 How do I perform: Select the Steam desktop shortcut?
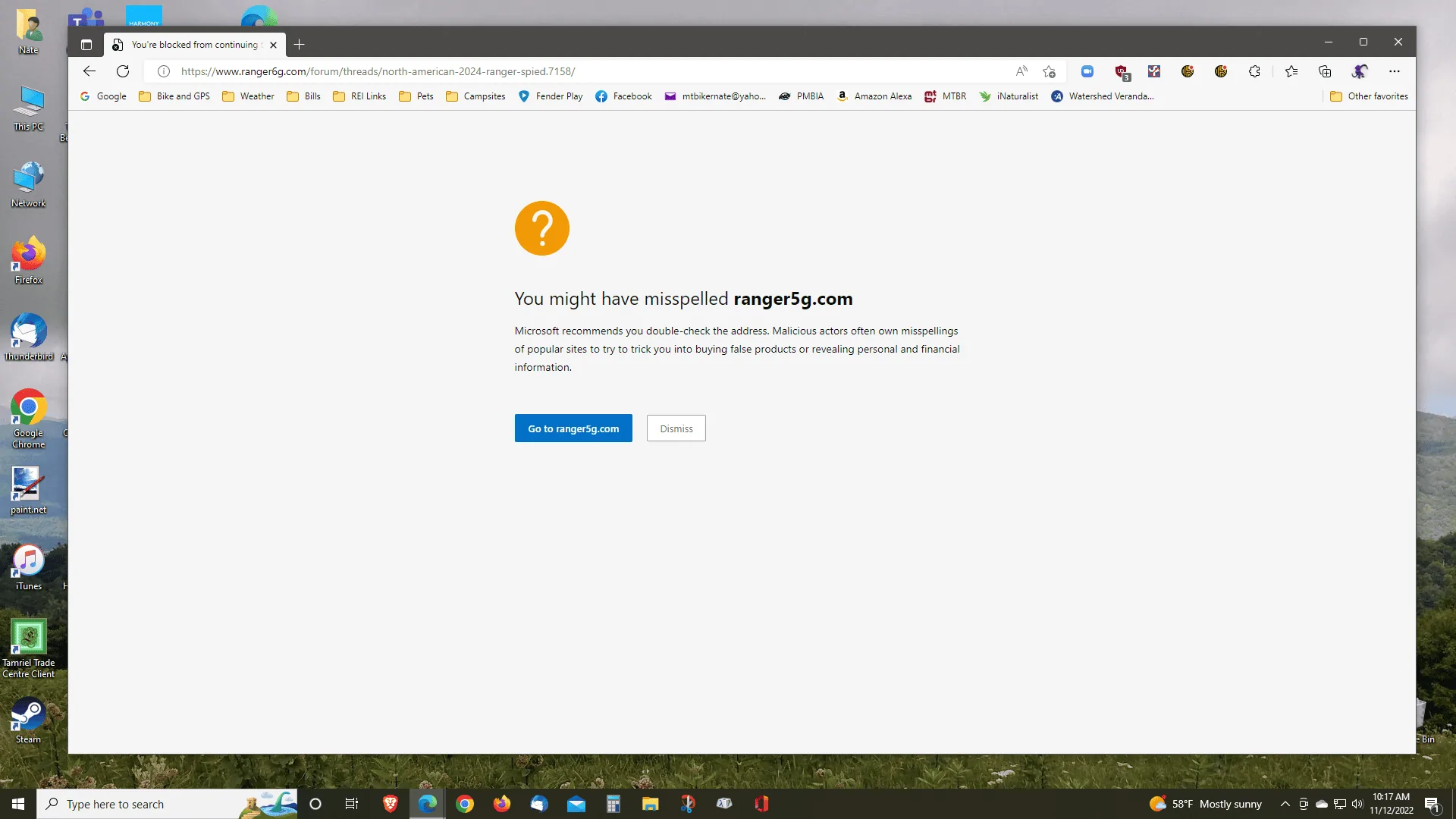pyautogui.click(x=29, y=720)
